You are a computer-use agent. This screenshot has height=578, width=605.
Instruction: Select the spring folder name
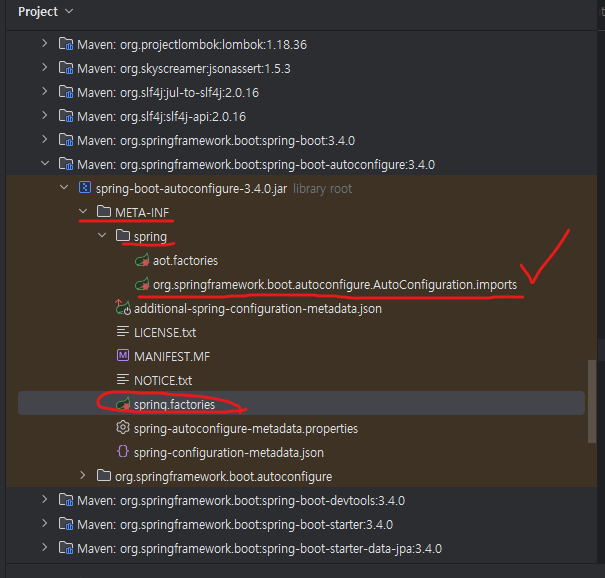(x=150, y=237)
